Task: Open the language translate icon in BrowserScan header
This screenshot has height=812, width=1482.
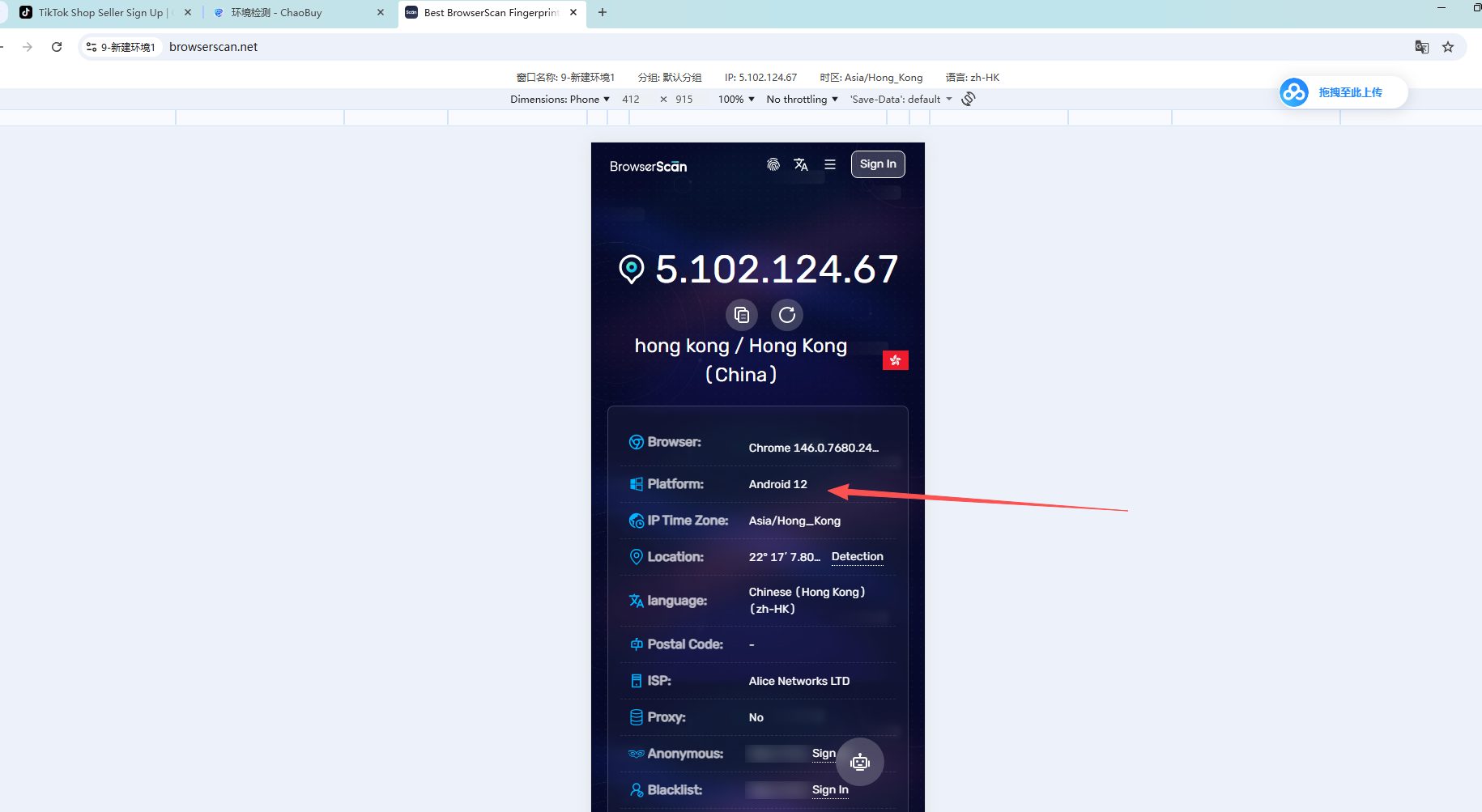Action: tap(801, 164)
